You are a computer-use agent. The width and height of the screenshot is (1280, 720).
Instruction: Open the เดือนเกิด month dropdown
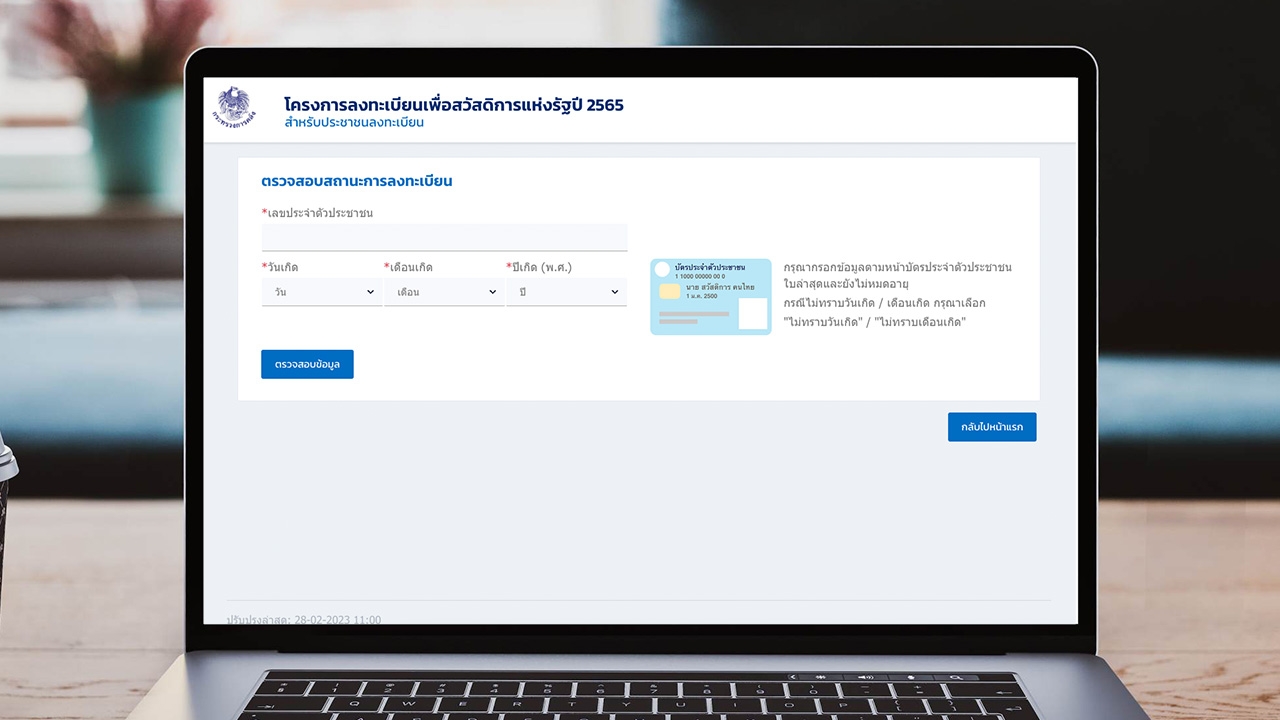pos(443,292)
